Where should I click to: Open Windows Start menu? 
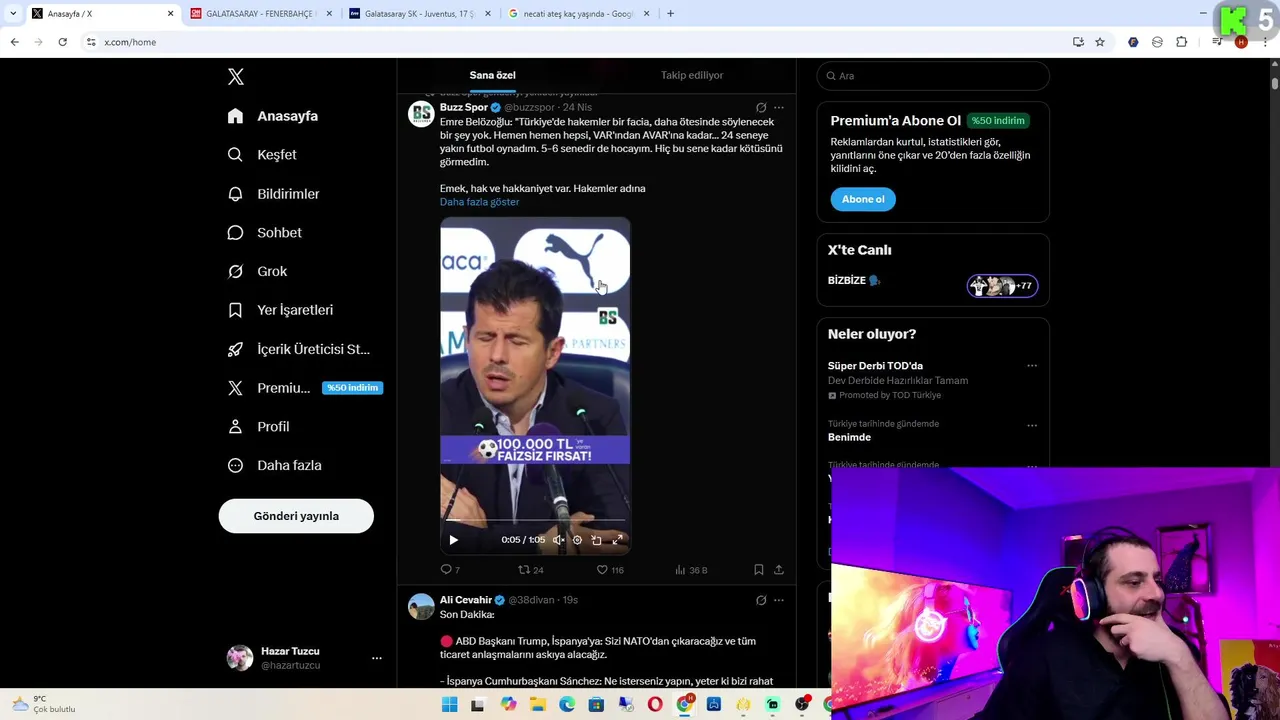pyautogui.click(x=449, y=705)
